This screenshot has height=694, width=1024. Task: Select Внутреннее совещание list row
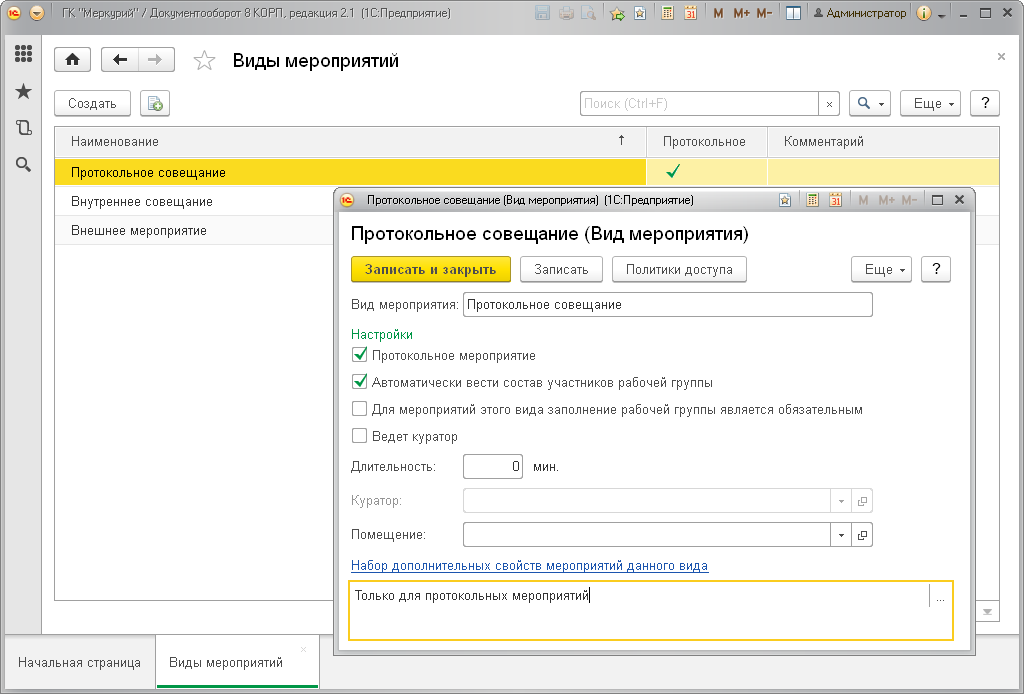[193, 201]
